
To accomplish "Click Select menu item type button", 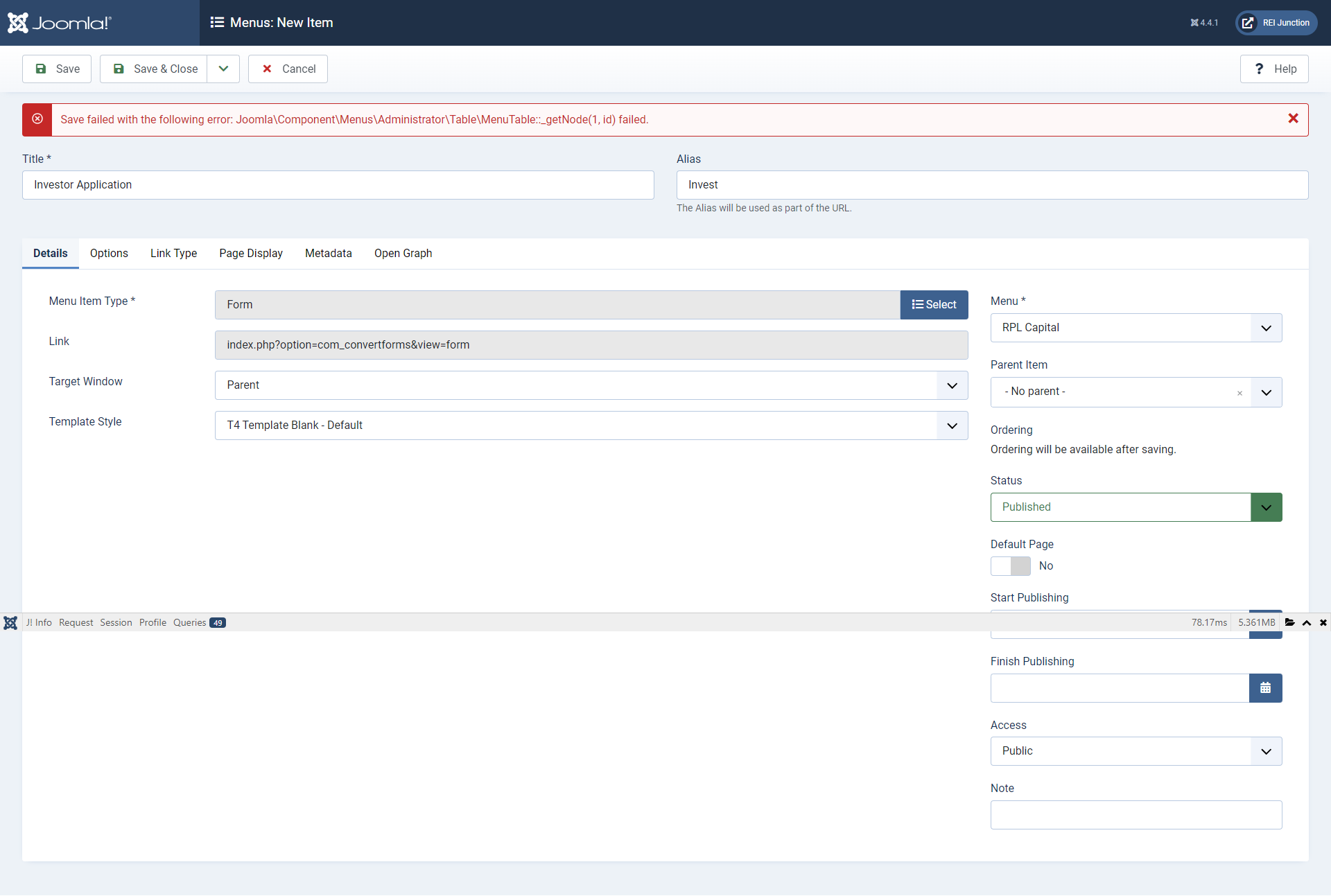I will 934,305.
